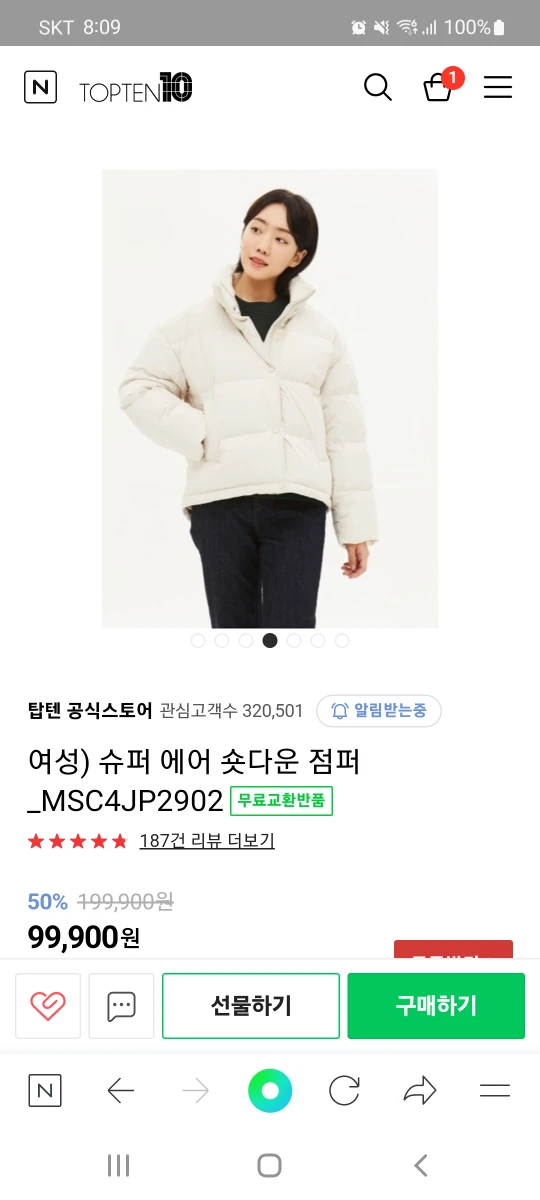Open the browser bottom bar menu lines
Image resolution: width=540 pixels, height=1200 pixels.
[495, 1091]
